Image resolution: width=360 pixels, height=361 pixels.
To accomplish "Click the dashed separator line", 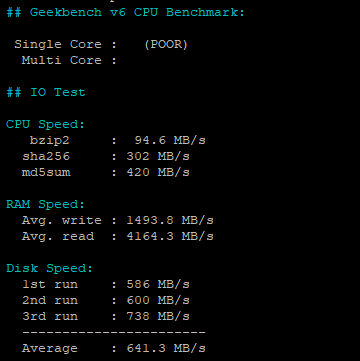I will 114,332.
